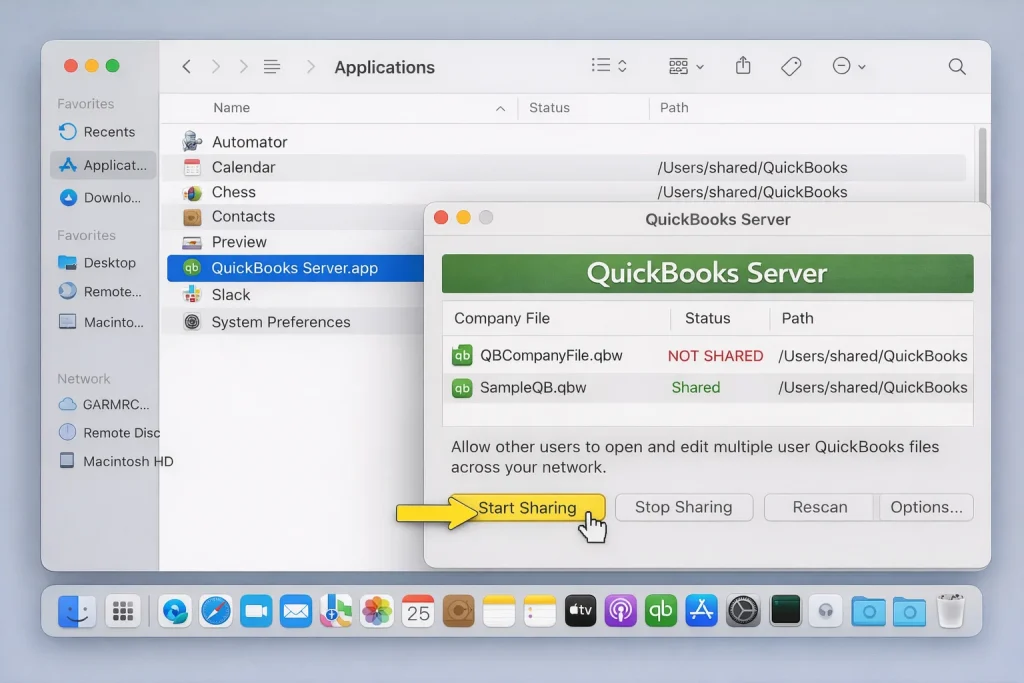Viewport: 1024px width, 683px height.
Task: Click the Automator app icon in list
Action: [192, 141]
